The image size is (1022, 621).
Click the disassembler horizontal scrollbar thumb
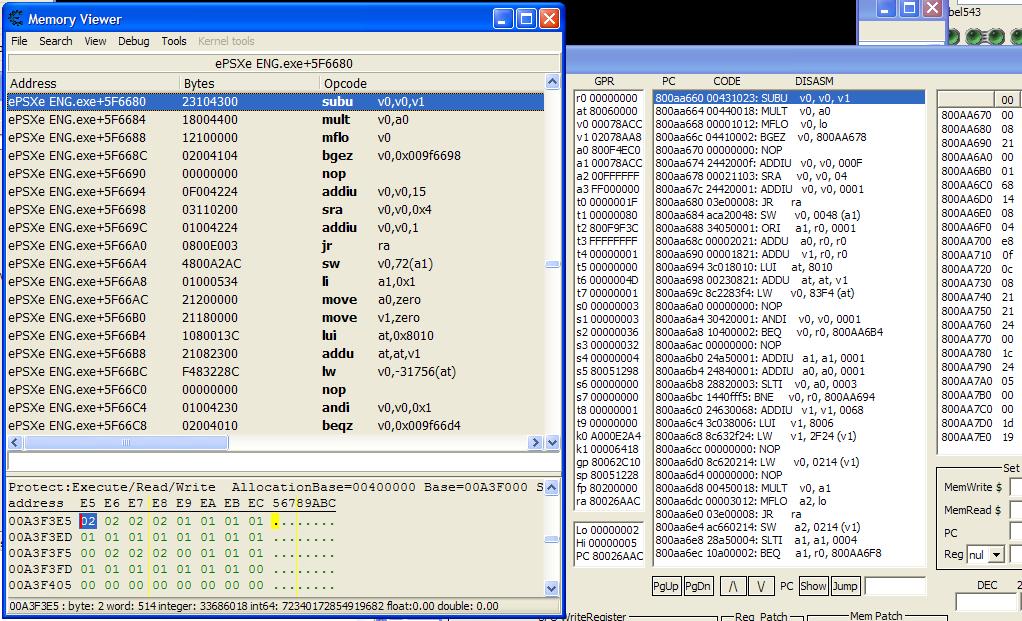126,442
